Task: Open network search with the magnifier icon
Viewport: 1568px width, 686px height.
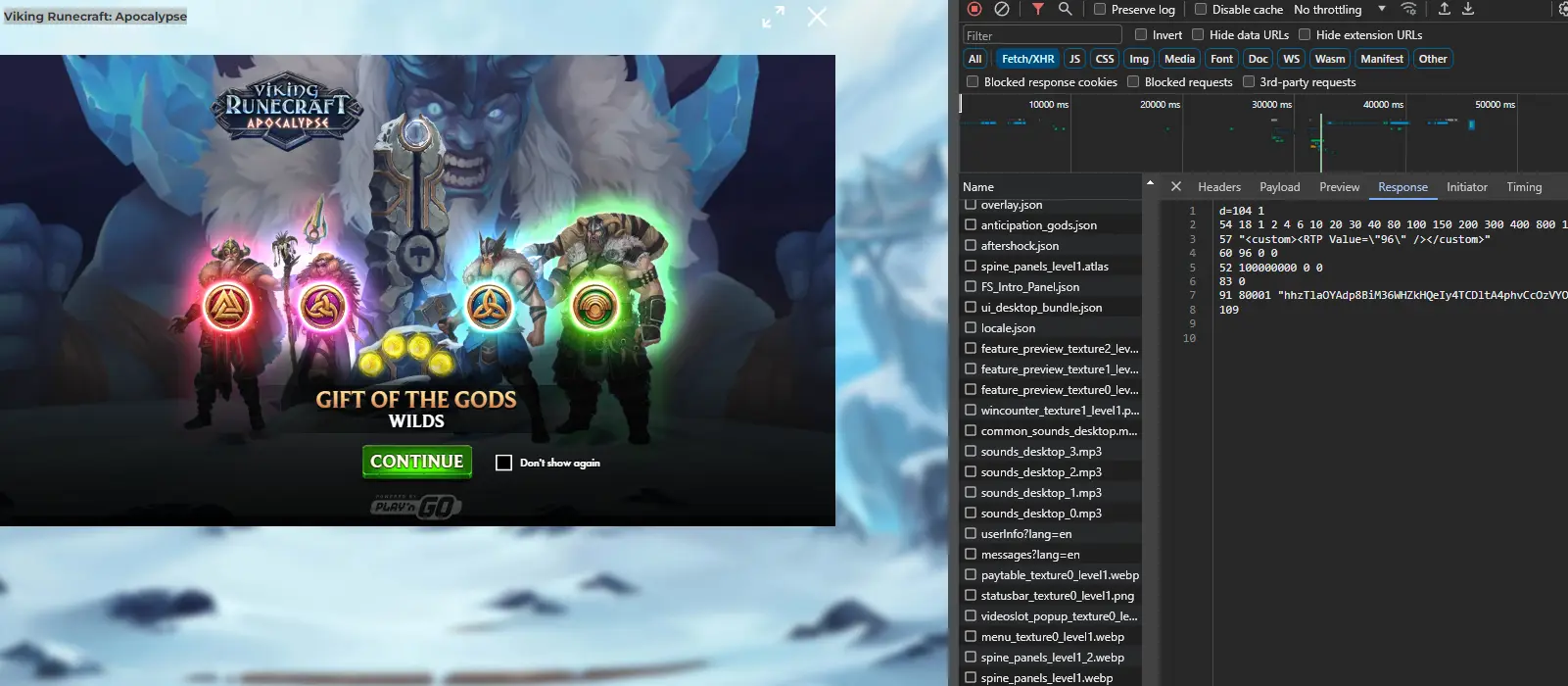Action: (x=1065, y=9)
